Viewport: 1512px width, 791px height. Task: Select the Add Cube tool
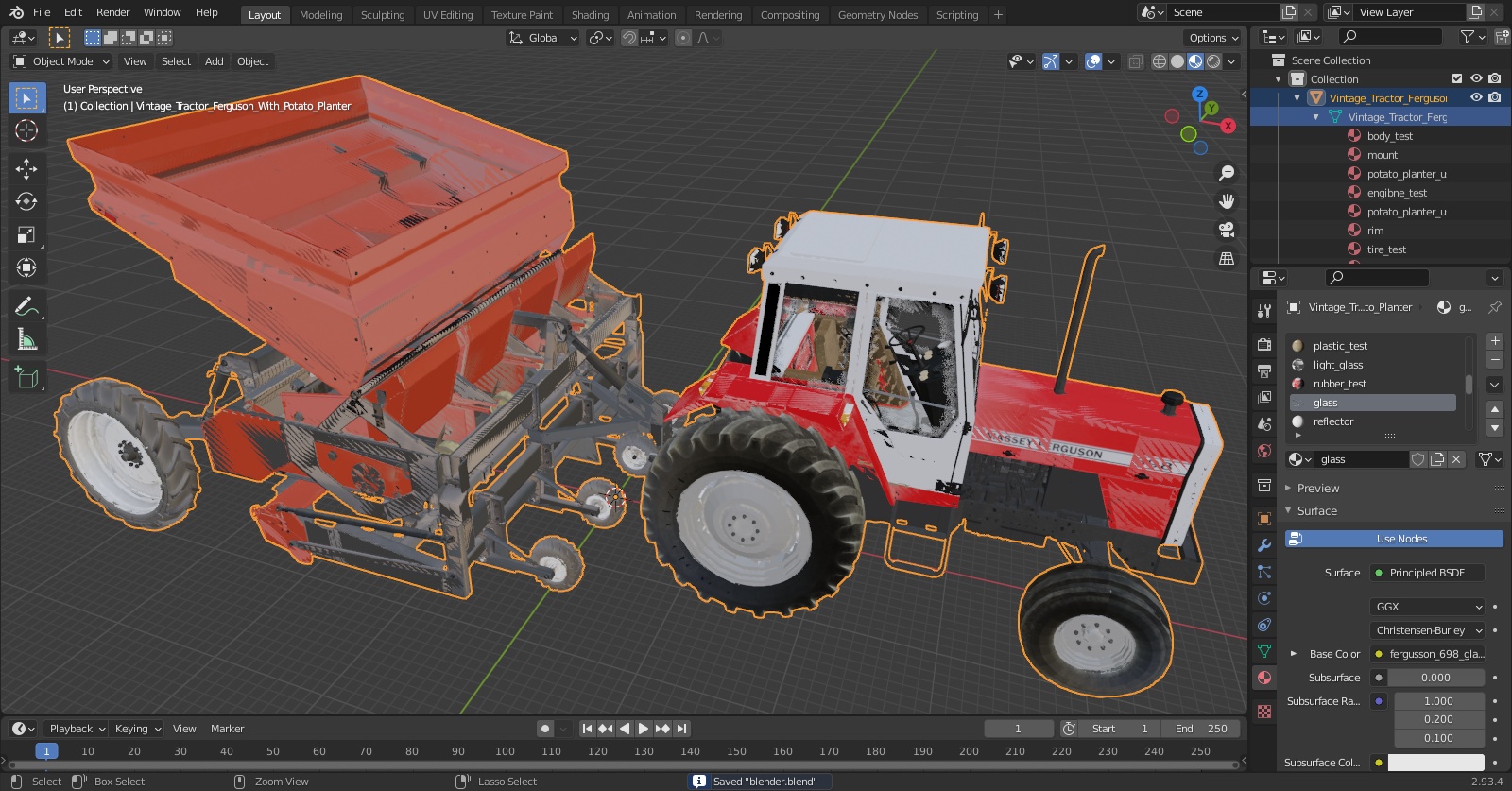point(26,377)
